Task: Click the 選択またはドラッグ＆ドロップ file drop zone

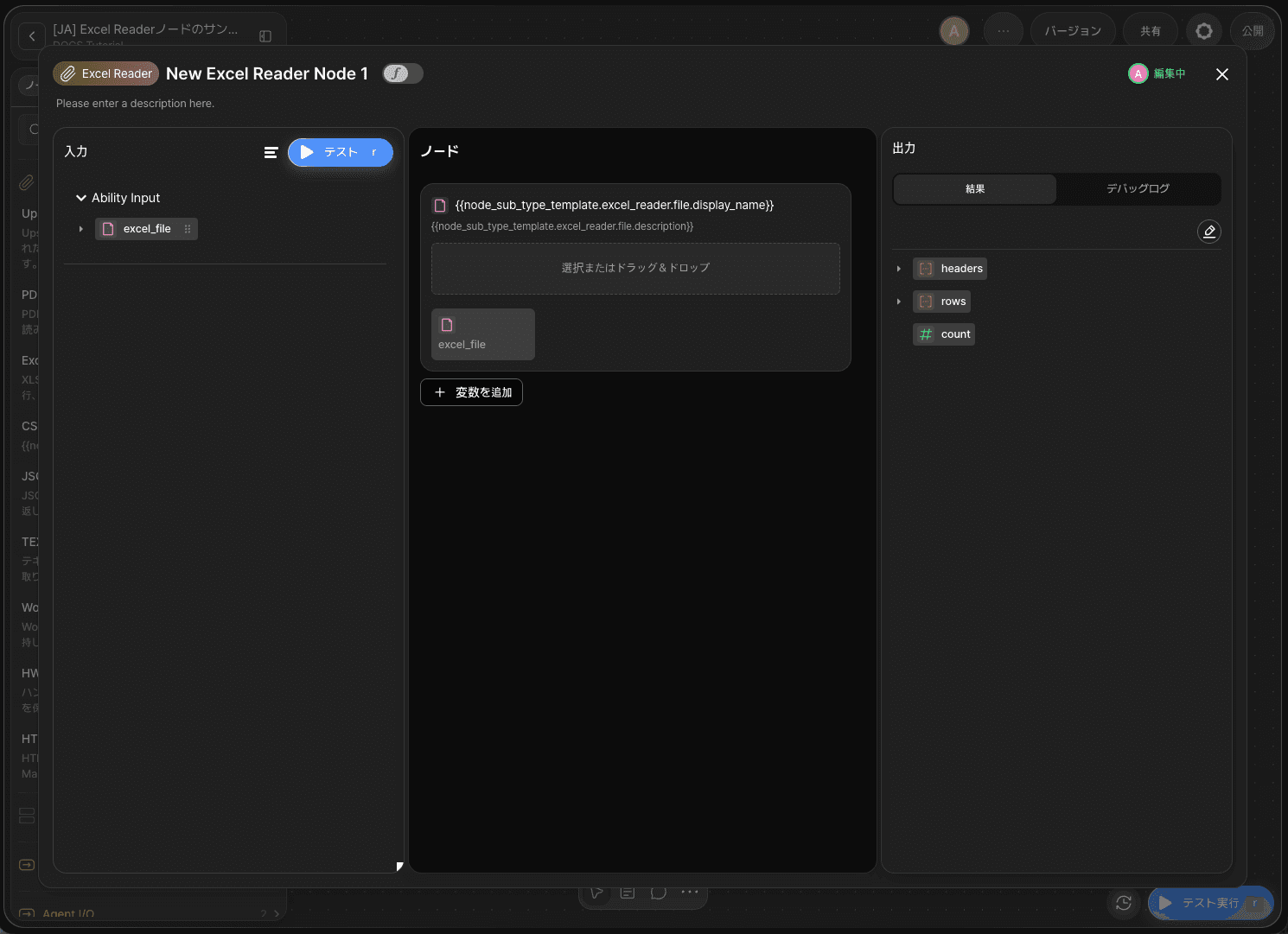Action: [635, 269]
